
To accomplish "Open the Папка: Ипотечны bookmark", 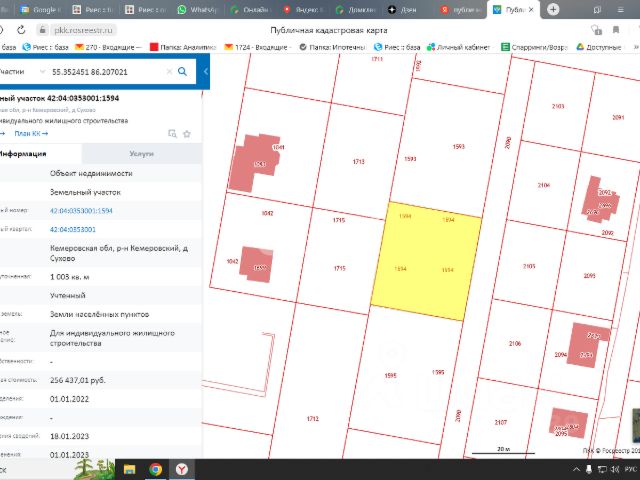I will pos(332,47).
